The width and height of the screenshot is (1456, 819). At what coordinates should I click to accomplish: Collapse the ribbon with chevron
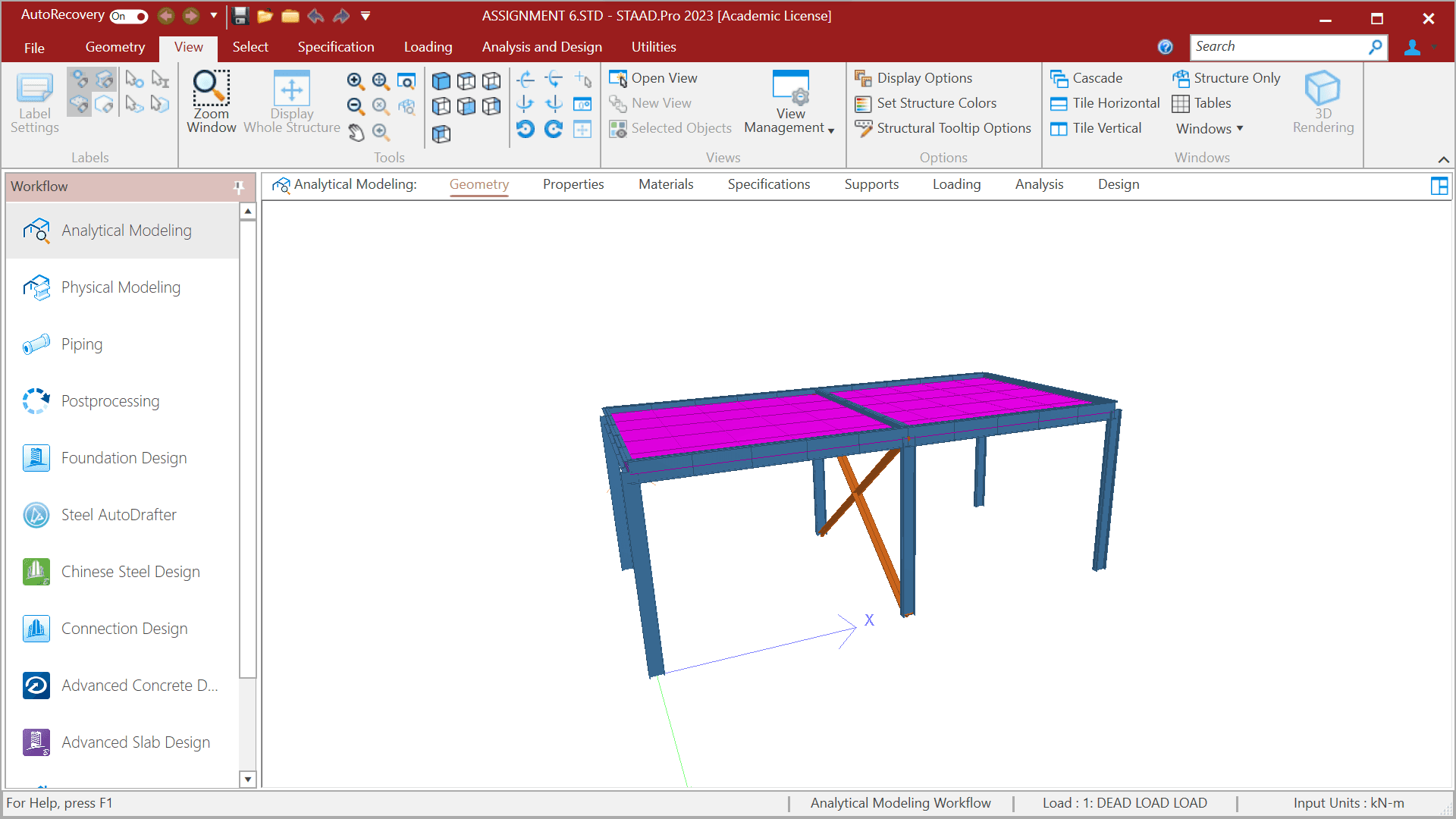(1443, 159)
